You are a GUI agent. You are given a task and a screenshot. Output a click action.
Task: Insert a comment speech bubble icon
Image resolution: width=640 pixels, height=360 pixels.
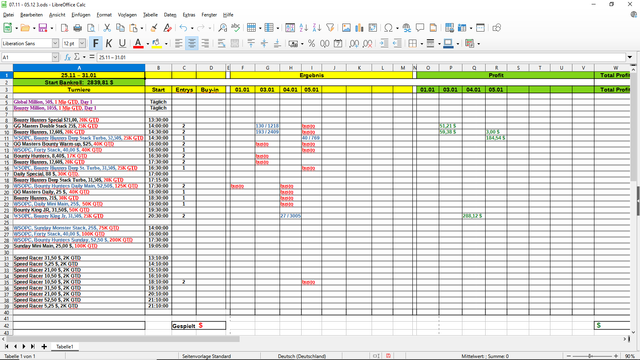pos(420,28)
